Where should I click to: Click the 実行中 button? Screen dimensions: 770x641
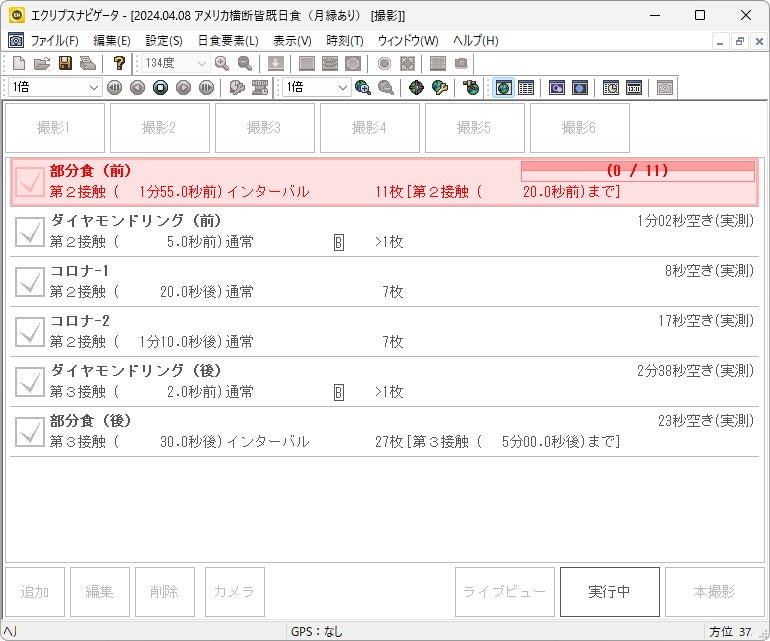coord(609,592)
